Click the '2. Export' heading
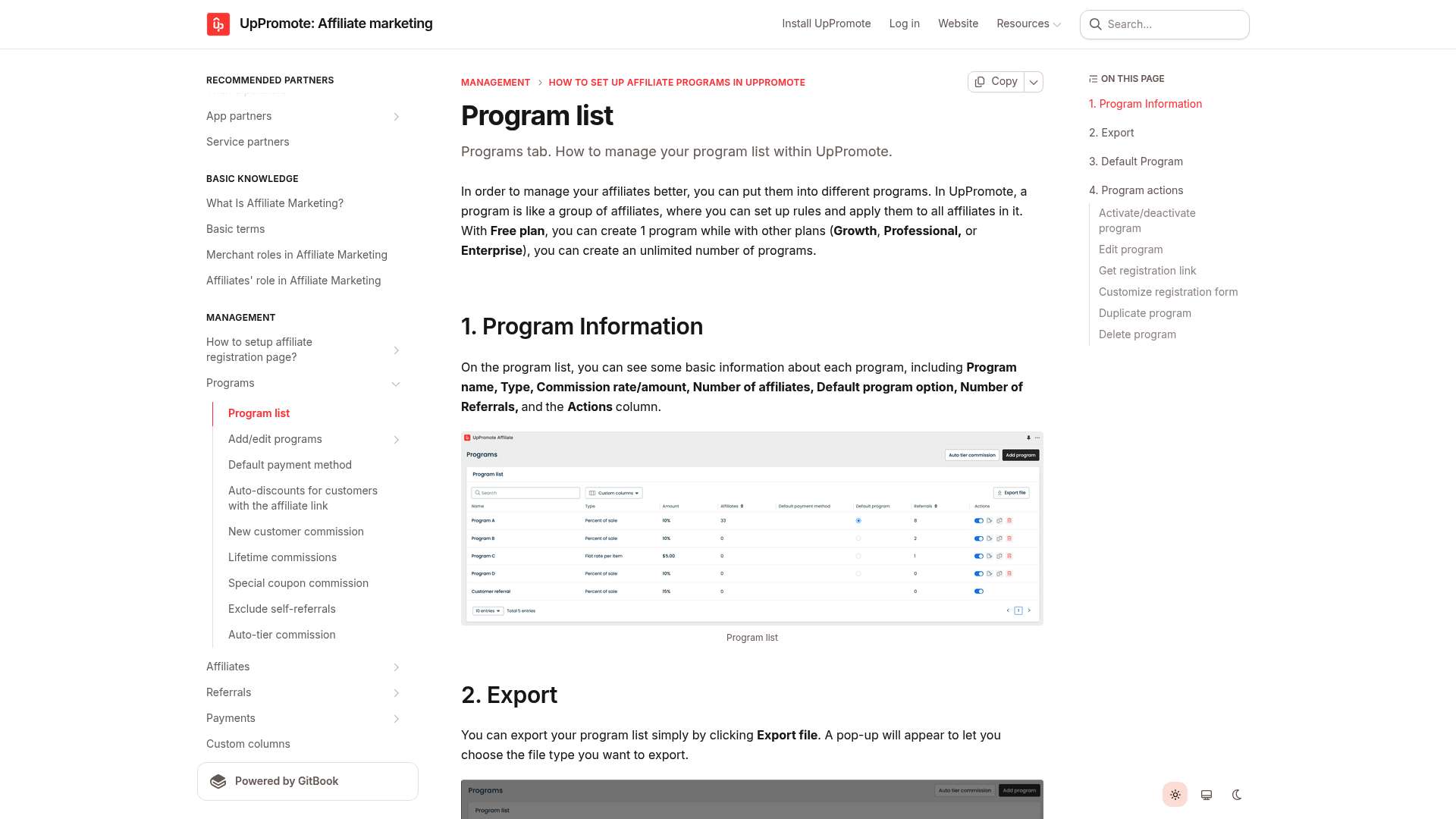This screenshot has width=1456, height=819. pyautogui.click(x=509, y=695)
